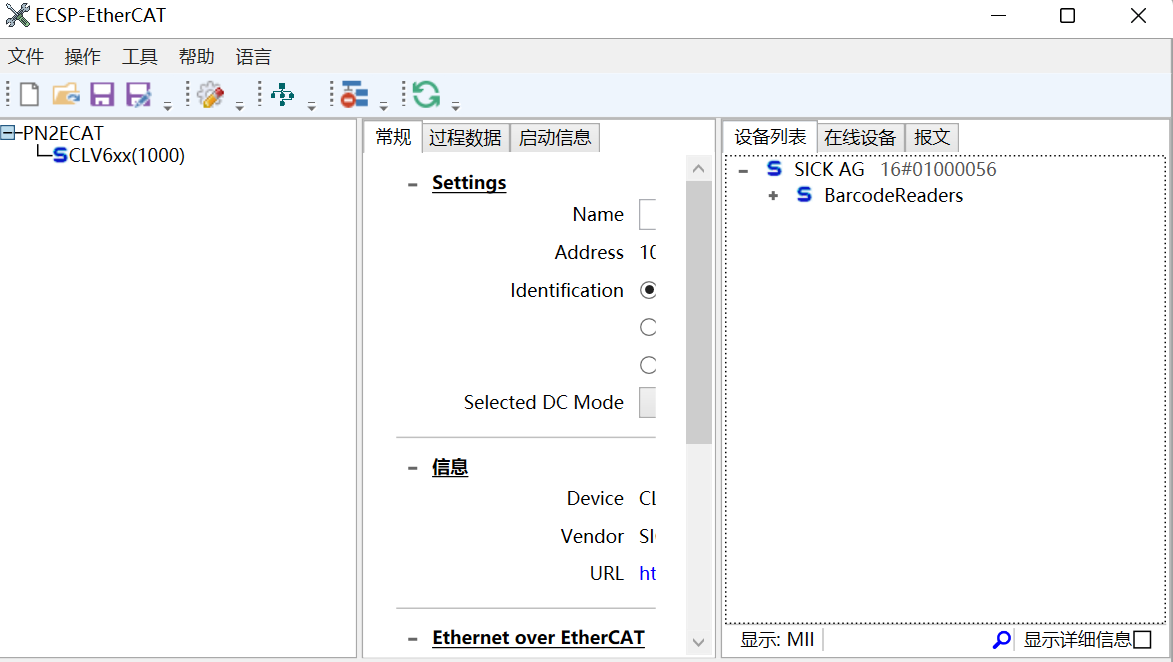Click the Selected DC Mode label
The image size is (1173, 662).
pos(544,402)
